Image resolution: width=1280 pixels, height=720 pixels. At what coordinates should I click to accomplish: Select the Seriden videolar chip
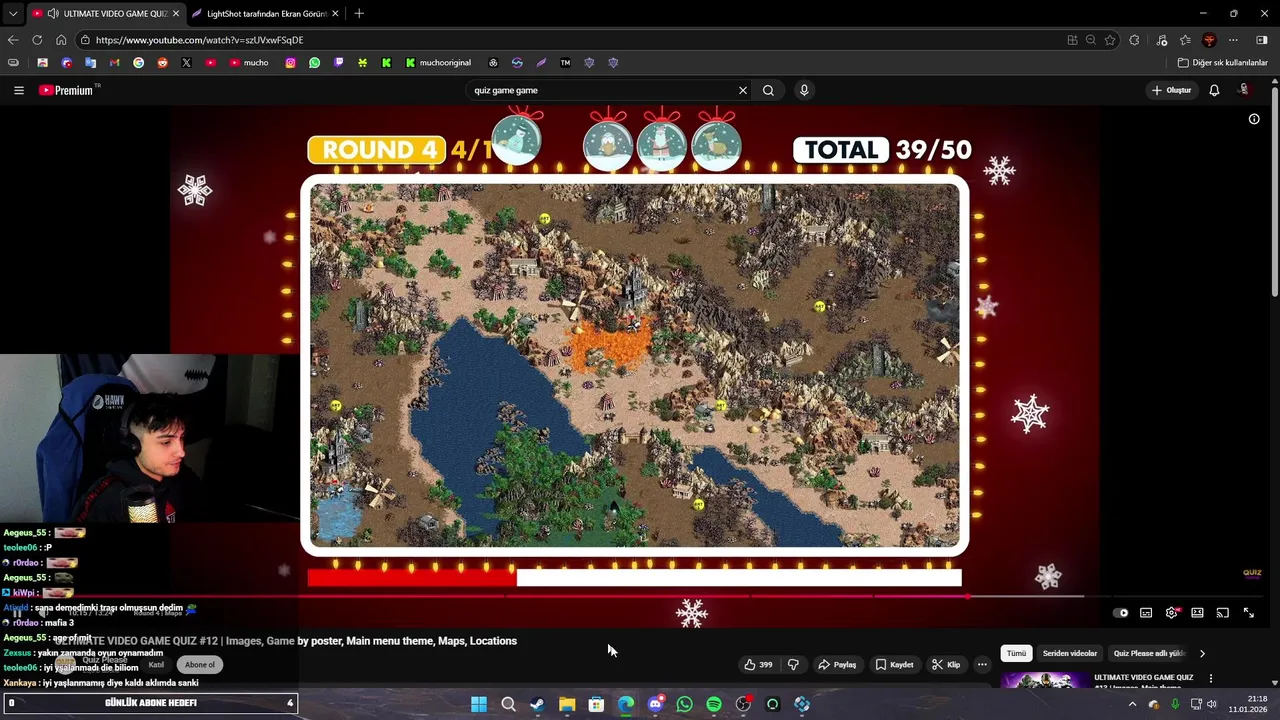[1070, 653]
